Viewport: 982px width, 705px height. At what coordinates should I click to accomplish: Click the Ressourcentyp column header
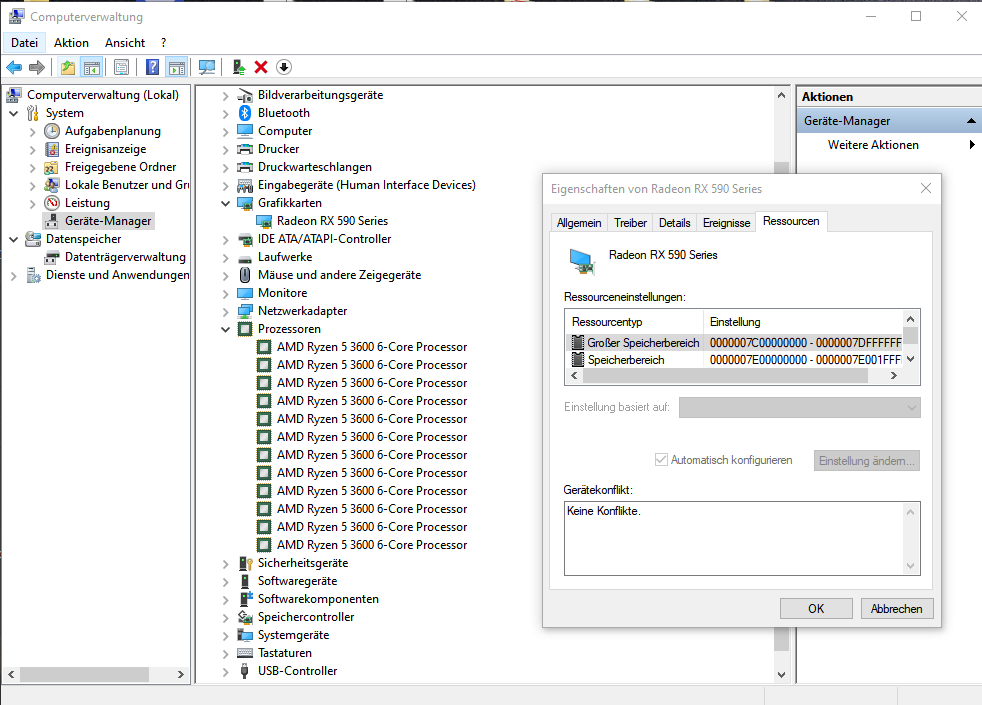point(634,322)
